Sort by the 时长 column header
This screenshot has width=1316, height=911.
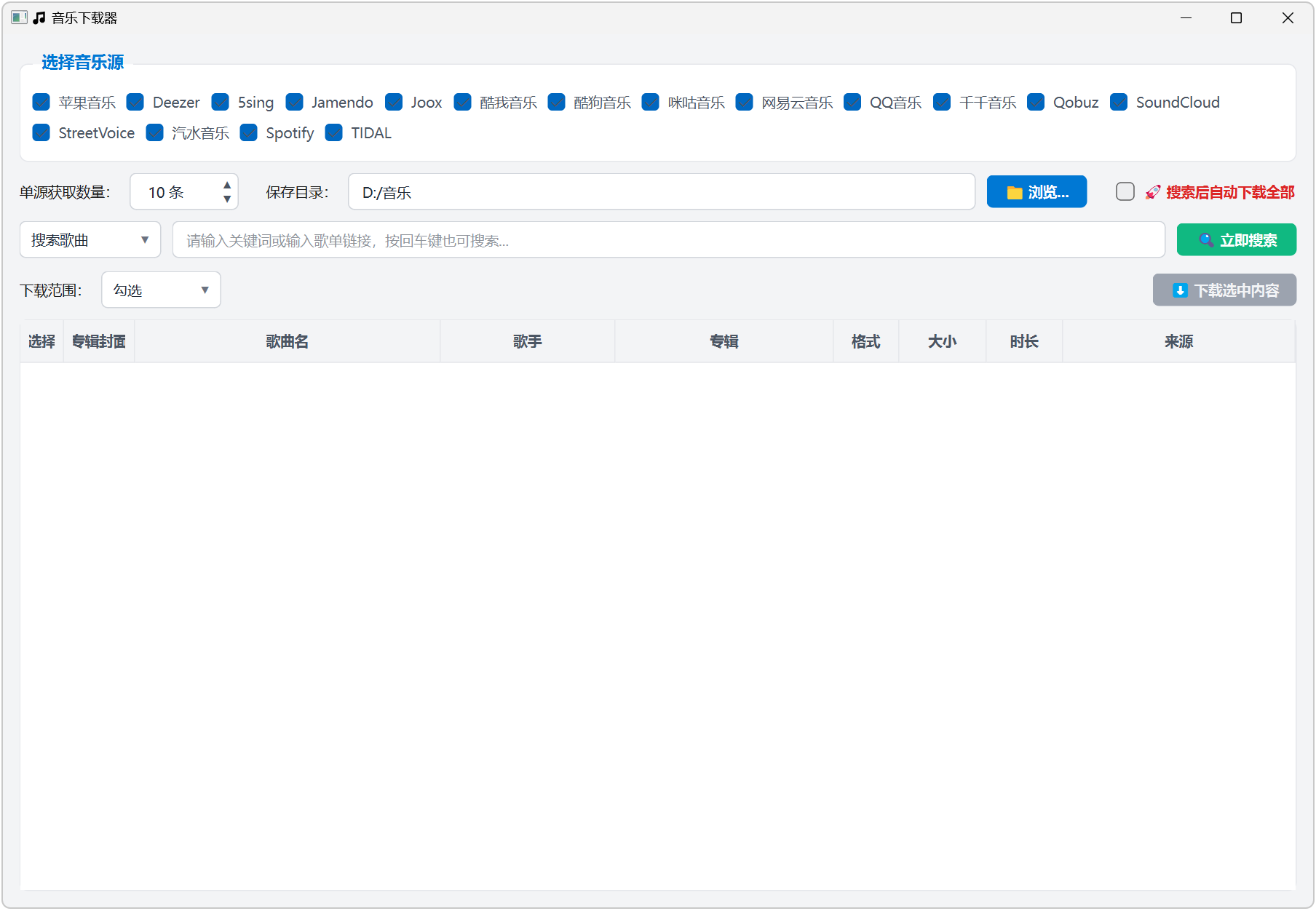(x=1024, y=342)
